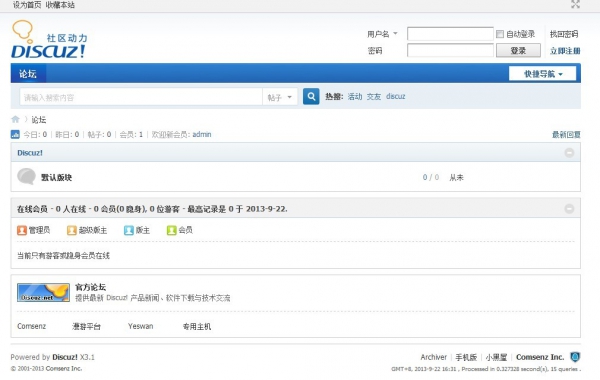Open the 帖子 search type dropdown
This screenshot has height=380, width=600.
click(280, 97)
